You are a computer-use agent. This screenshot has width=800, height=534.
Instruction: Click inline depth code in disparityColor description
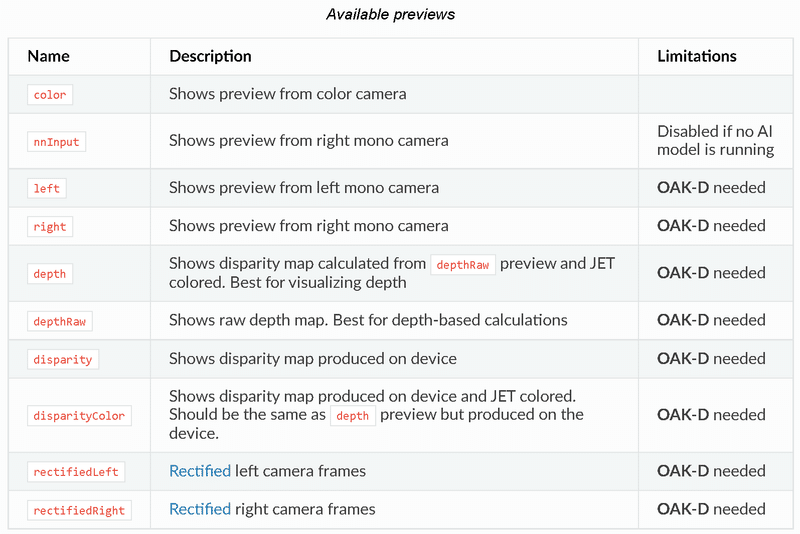[353, 416]
